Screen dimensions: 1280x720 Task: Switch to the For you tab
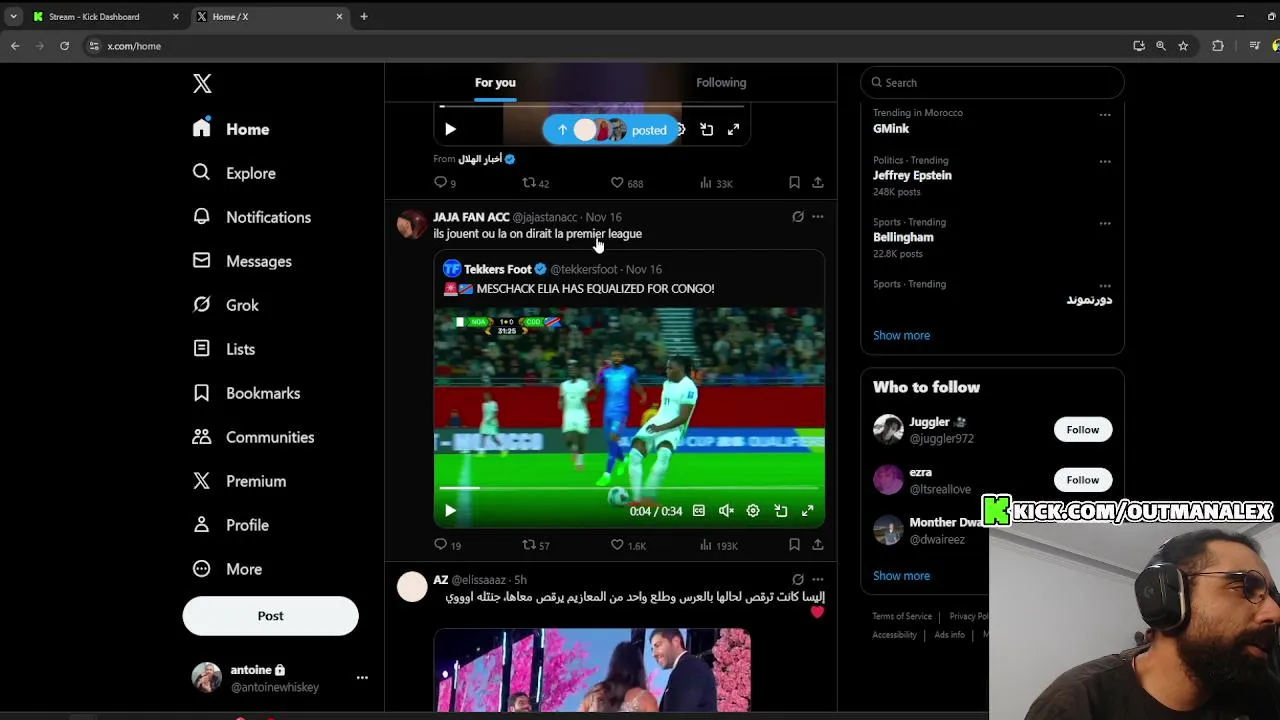point(495,83)
